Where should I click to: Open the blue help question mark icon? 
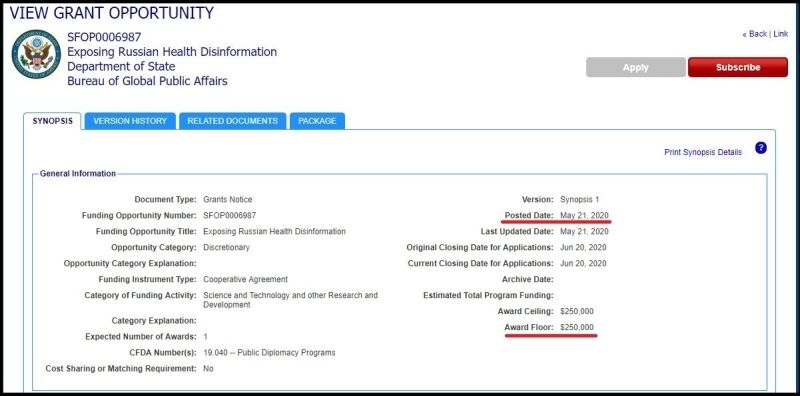click(x=761, y=148)
